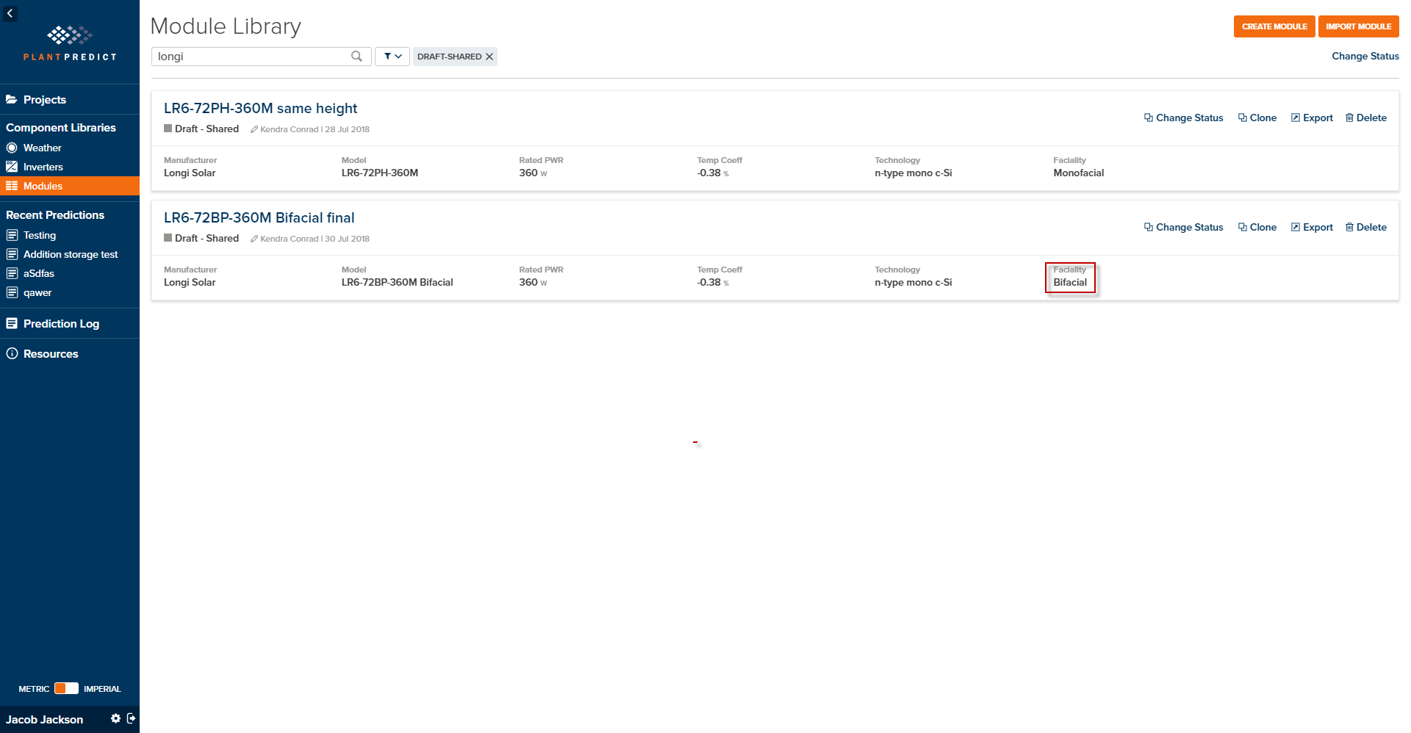The image size is (1411, 733).
Task: Collapse sidebar with the back chevron
Action: (x=10, y=14)
